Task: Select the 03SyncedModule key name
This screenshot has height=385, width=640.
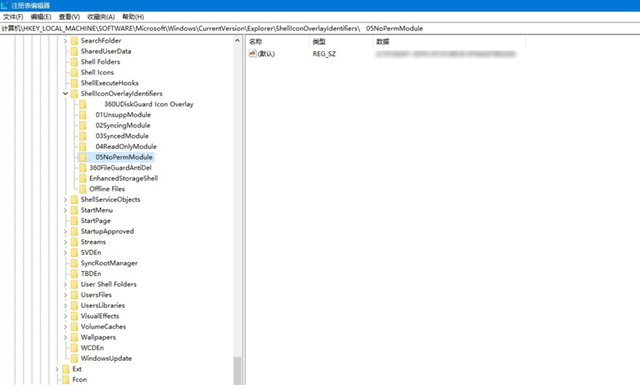Action: (122, 136)
